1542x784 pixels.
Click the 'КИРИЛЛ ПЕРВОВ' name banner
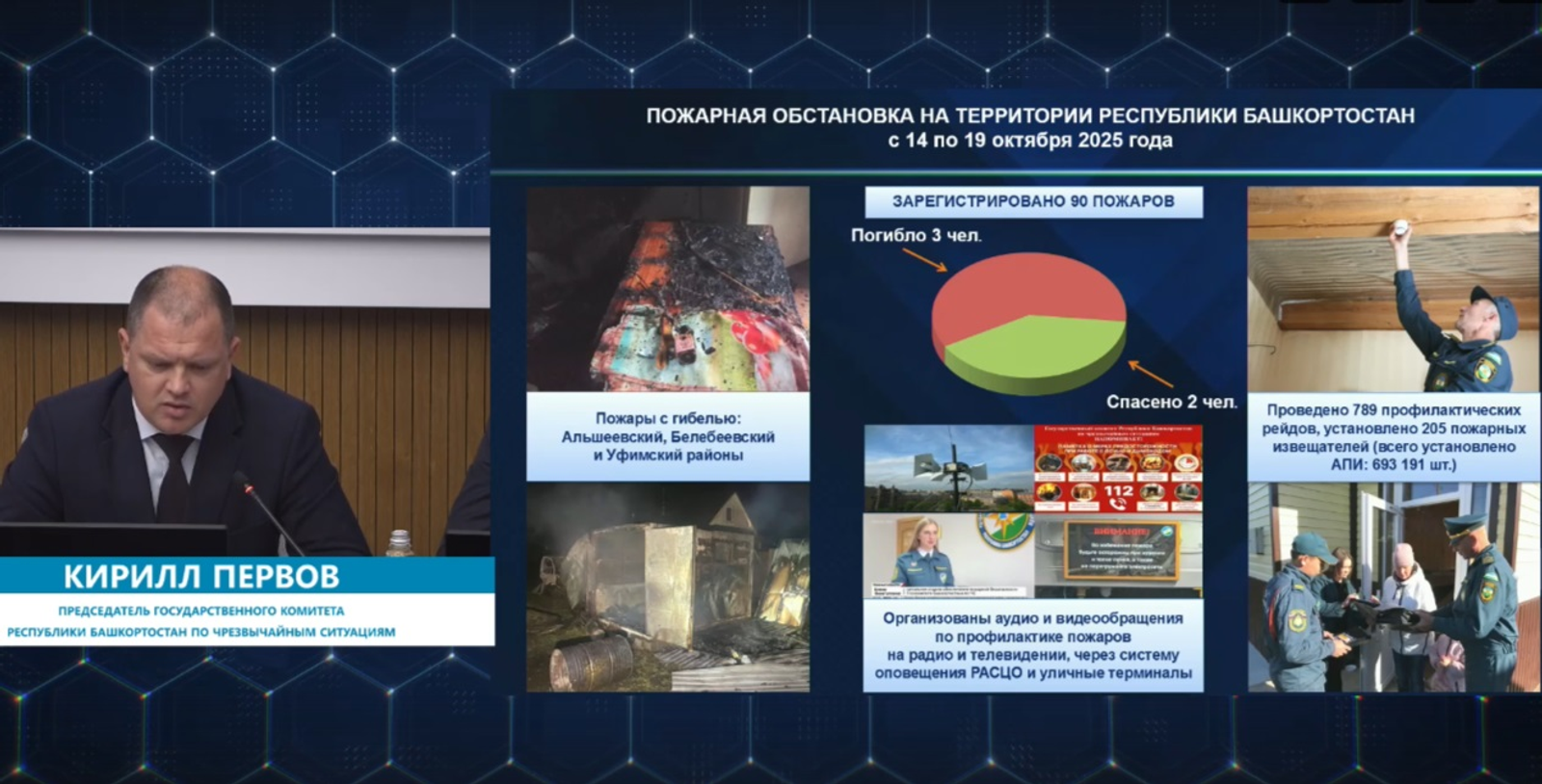201,576
